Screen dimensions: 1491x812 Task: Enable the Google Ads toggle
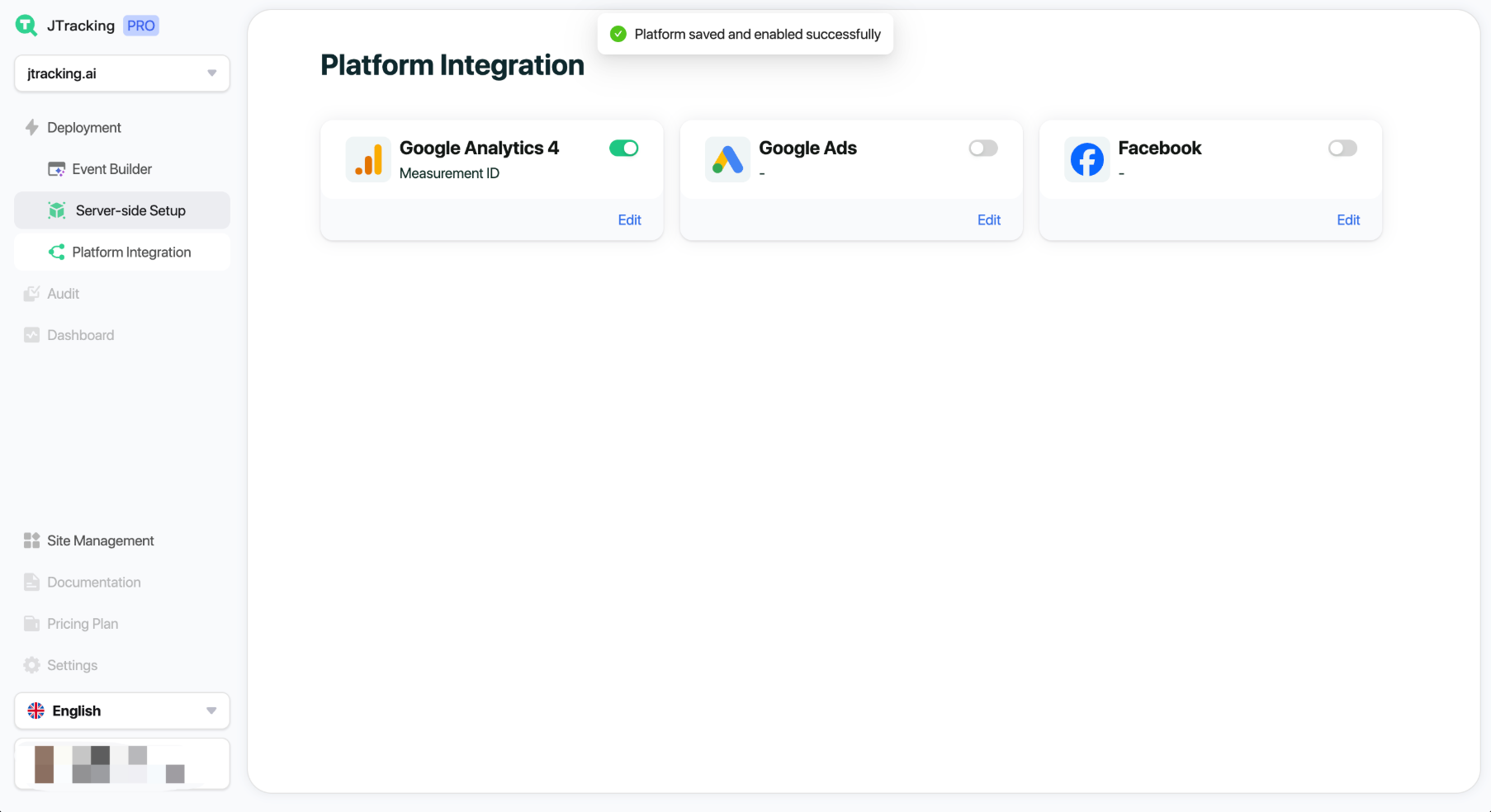982,149
